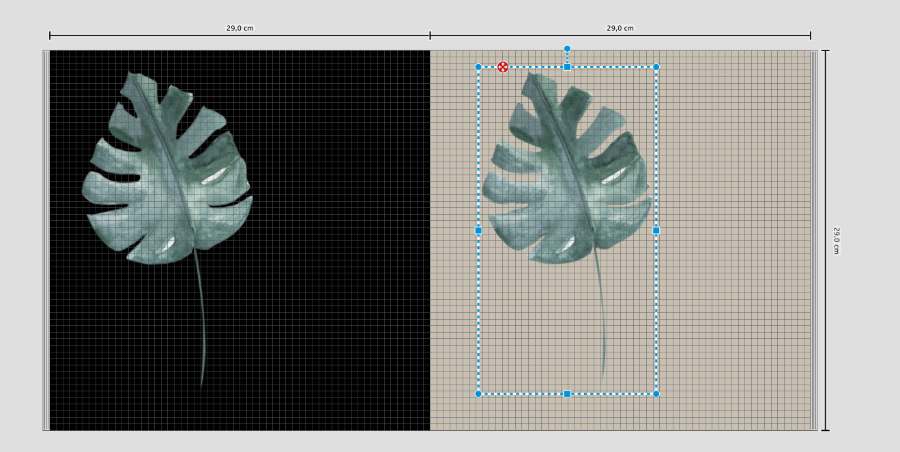
Task: Click the top-center square resize handle
Action: click(567, 67)
